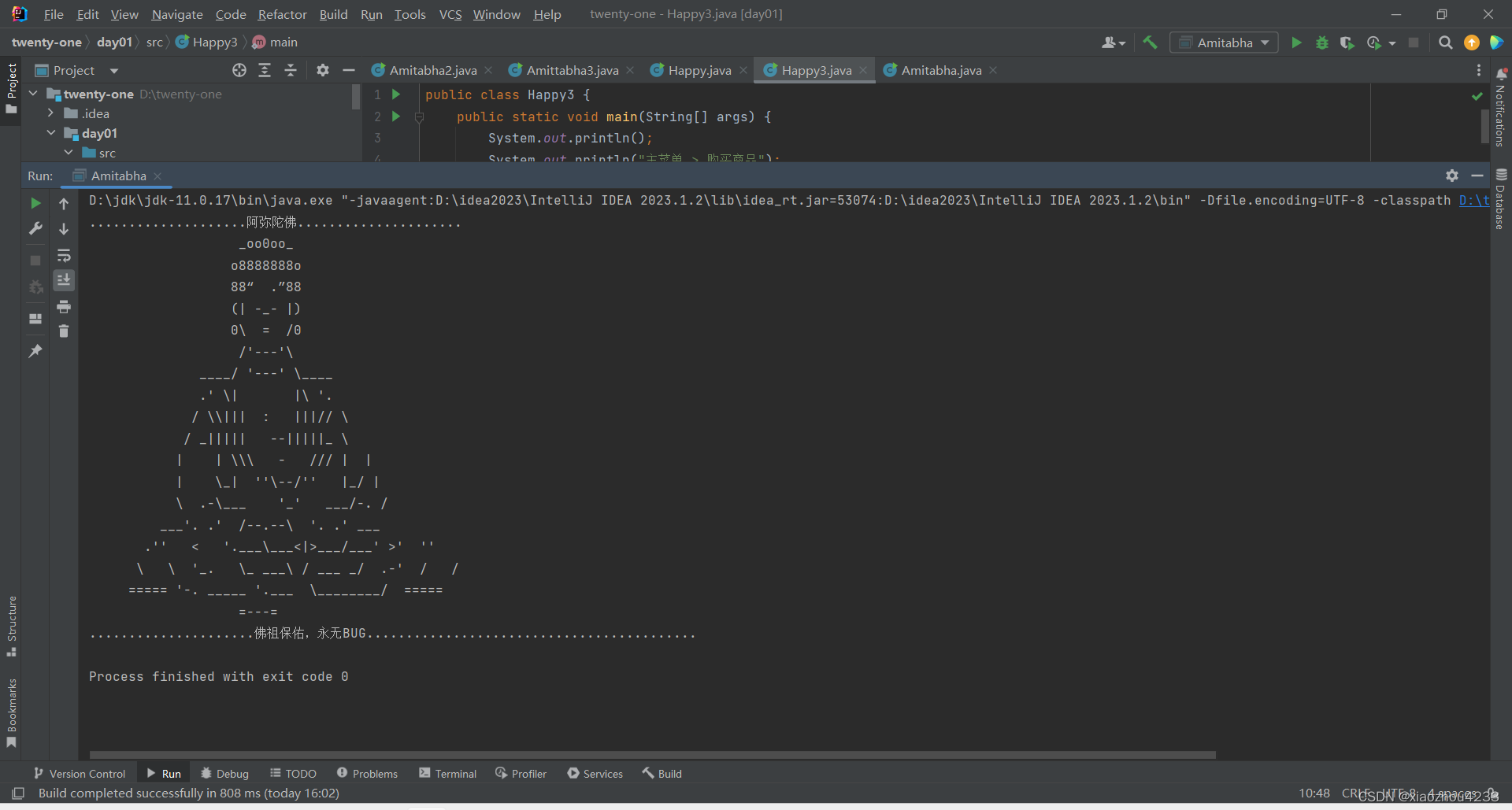Pin the Run tool window
1512x810 pixels.
coord(35,351)
